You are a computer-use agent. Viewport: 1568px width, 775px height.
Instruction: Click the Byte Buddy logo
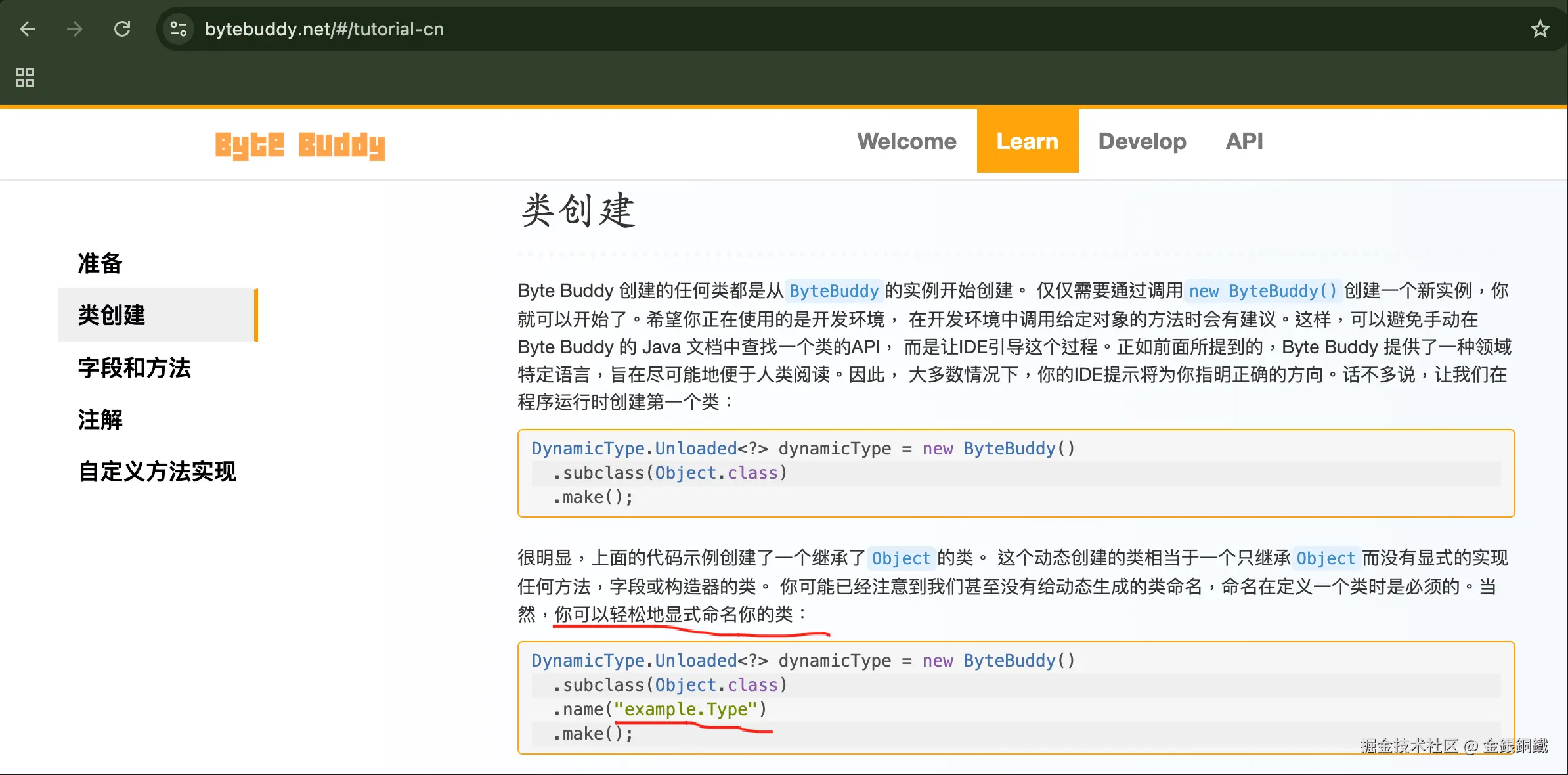click(x=300, y=144)
